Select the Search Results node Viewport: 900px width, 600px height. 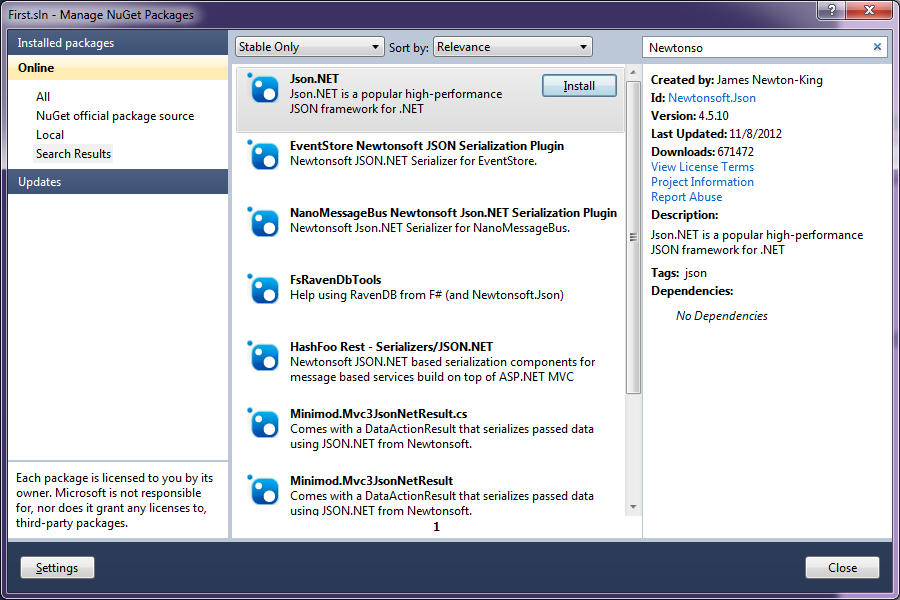click(73, 154)
